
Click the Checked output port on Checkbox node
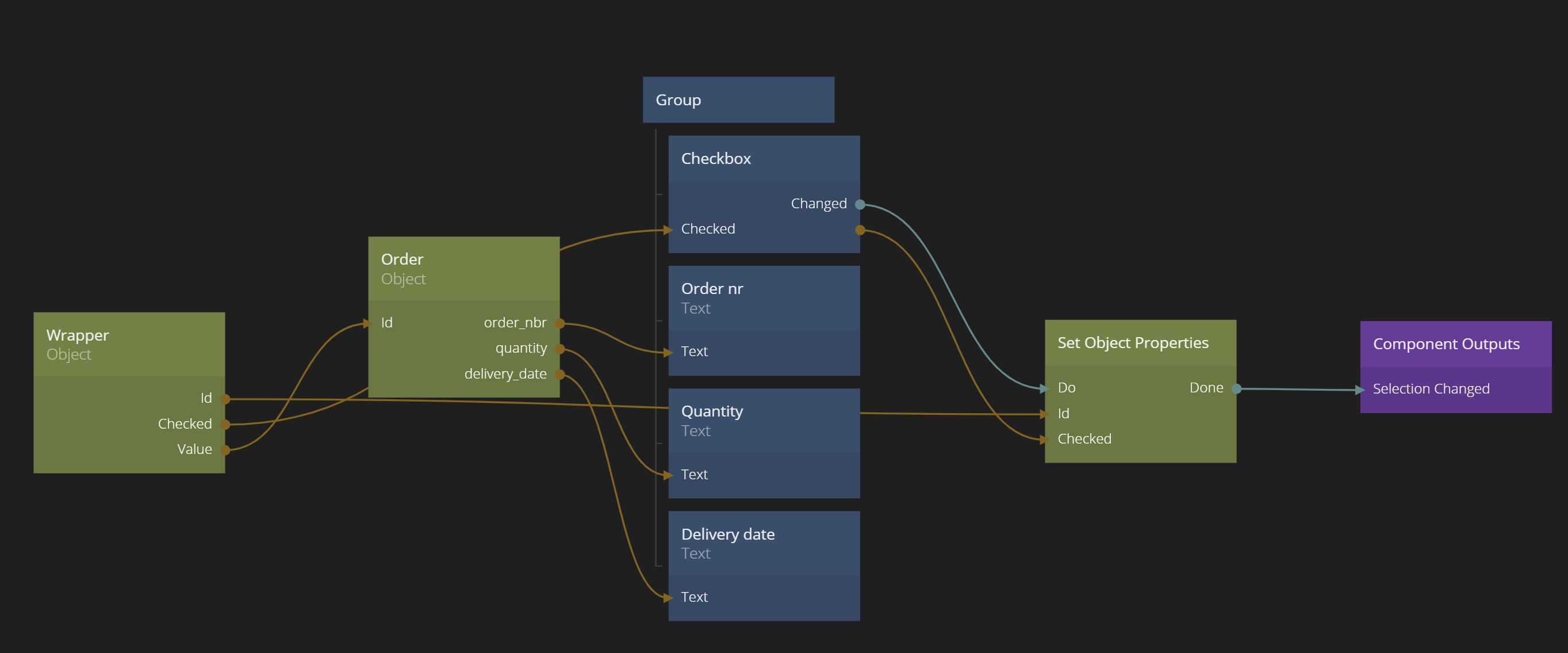click(860, 230)
